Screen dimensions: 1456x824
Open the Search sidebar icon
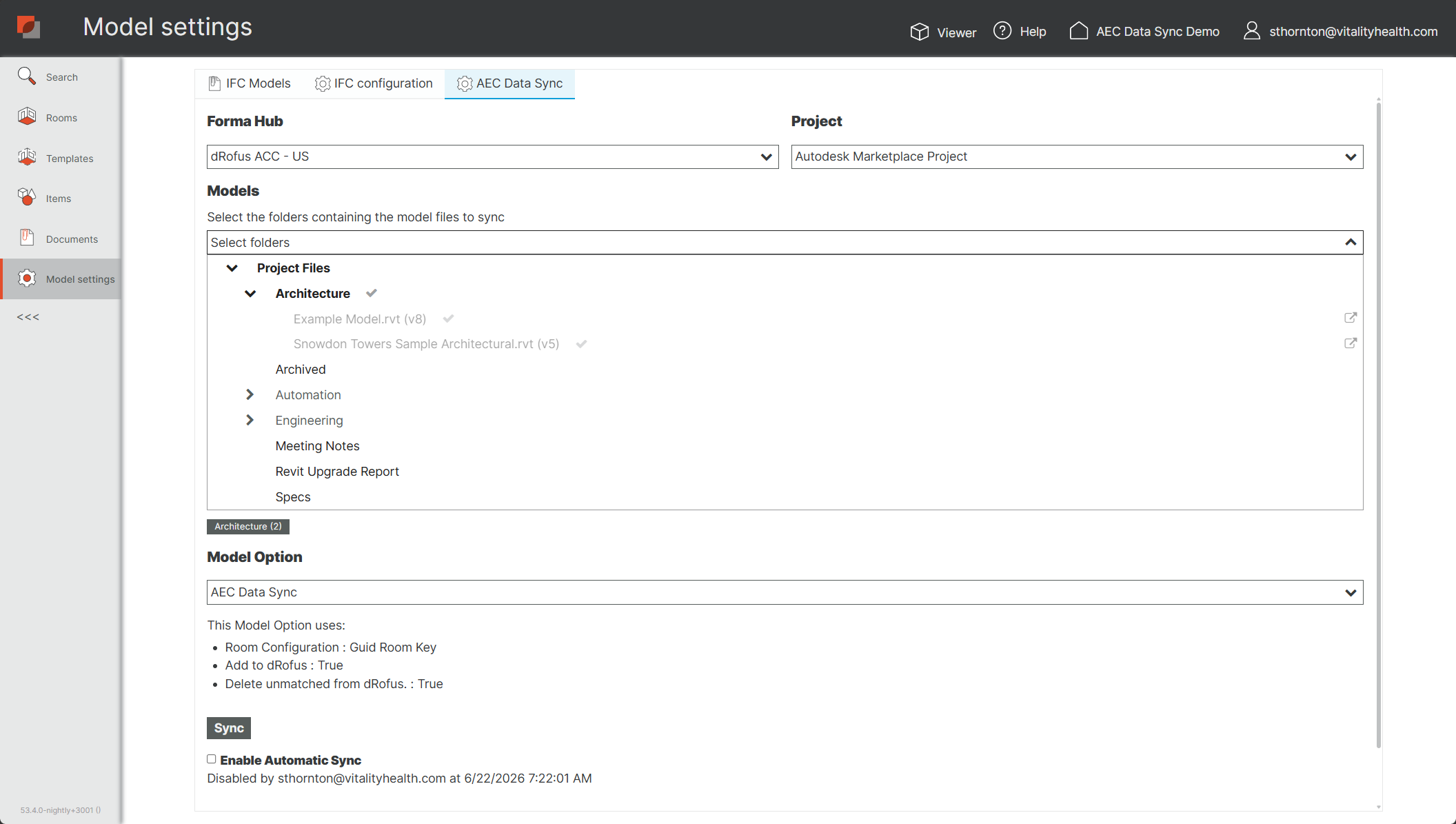(x=27, y=76)
